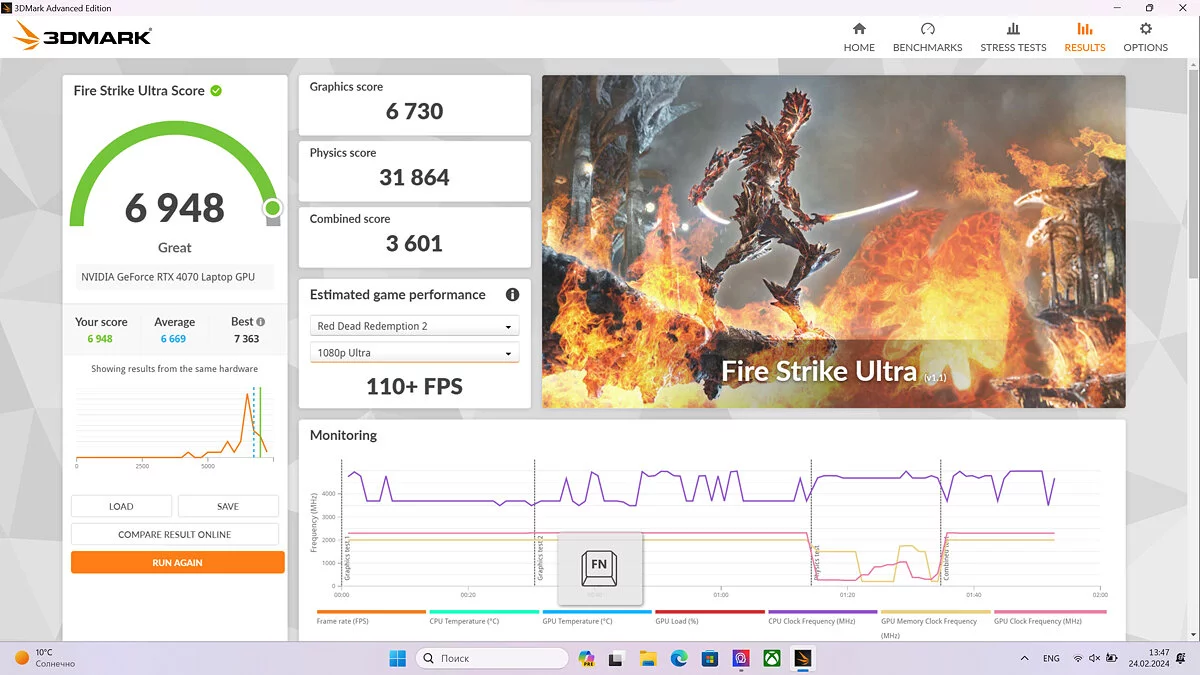Screen dimensions: 1200x675
Task: Open the 1080p Ultra resolution dropdown
Action: tap(414, 353)
